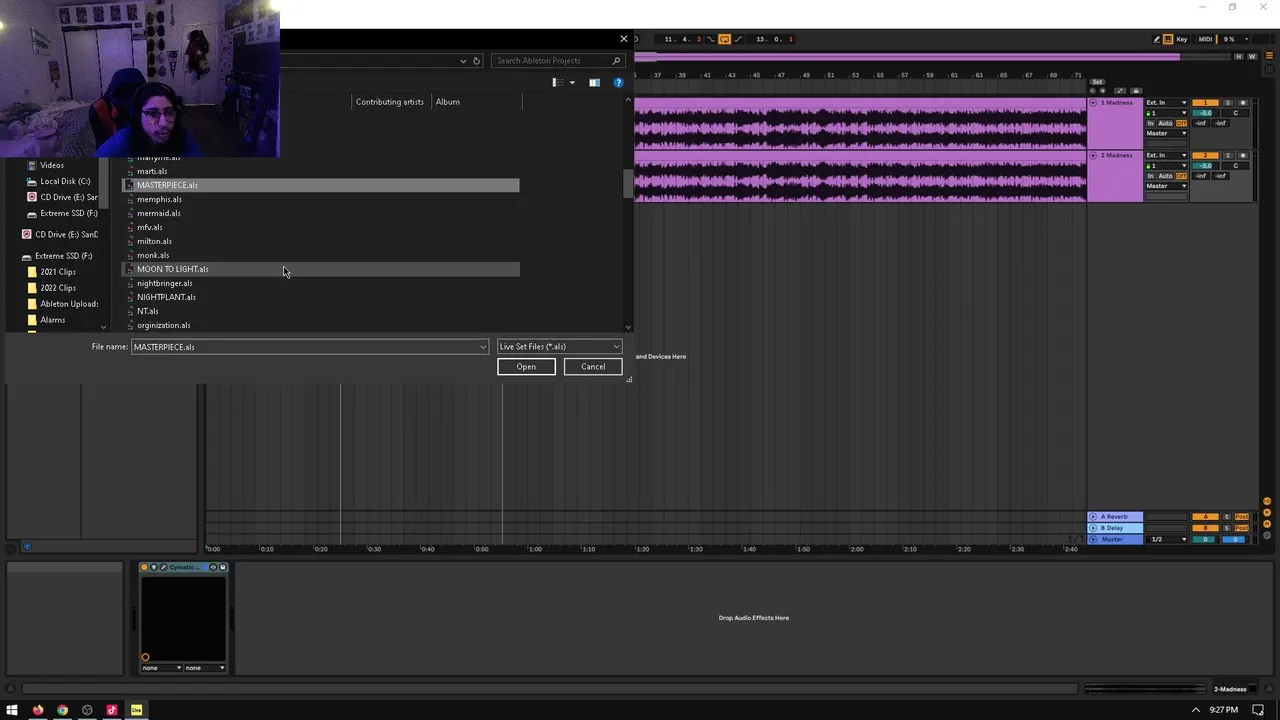Click the blue help icon in dialog
This screenshot has height=720, width=1280.
618,82
